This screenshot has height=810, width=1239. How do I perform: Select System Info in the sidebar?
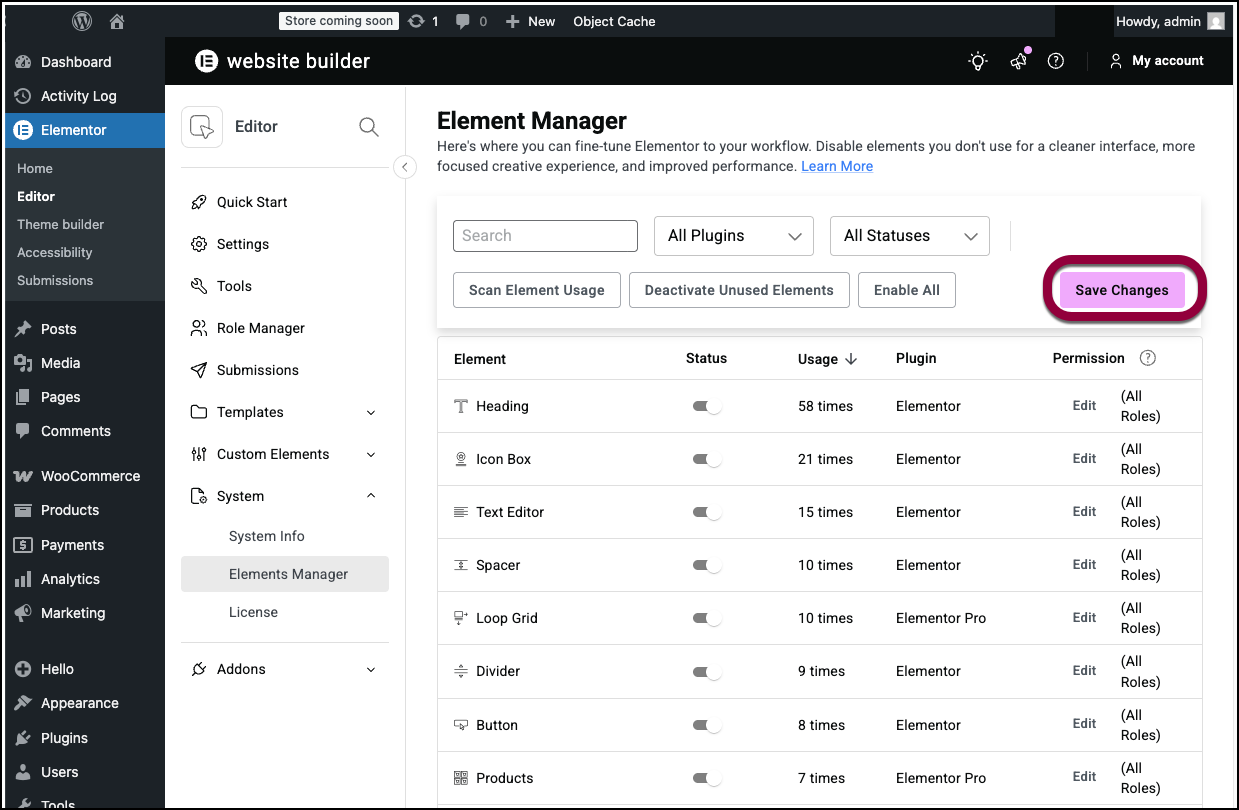click(x=266, y=536)
